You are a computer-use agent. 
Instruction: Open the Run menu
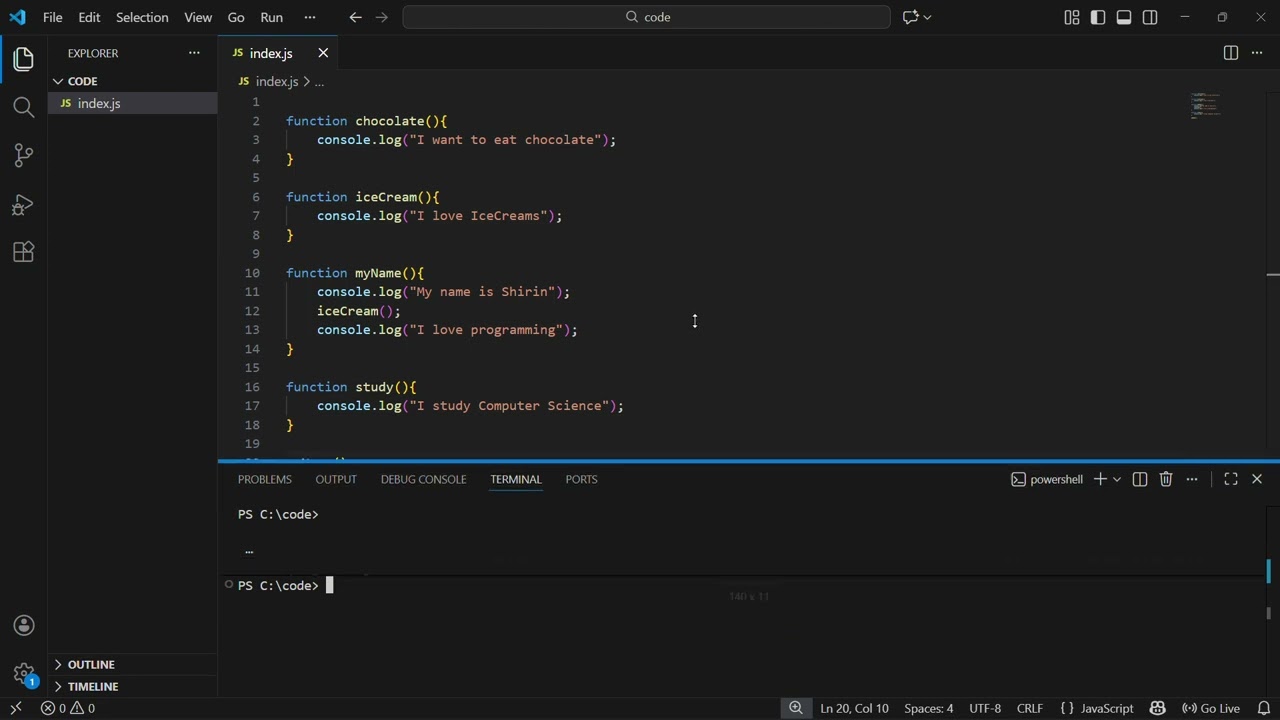(x=271, y=17)
